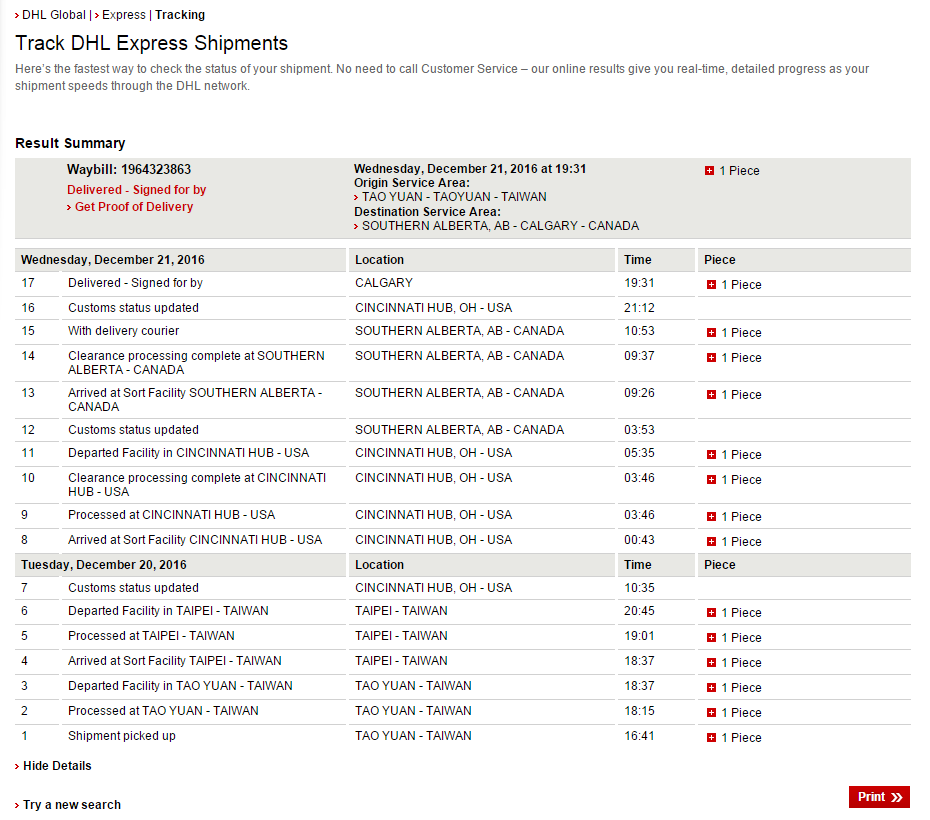Collapse the list with Hide Details
Screen dimensions: 930x820
coord(57,766)
